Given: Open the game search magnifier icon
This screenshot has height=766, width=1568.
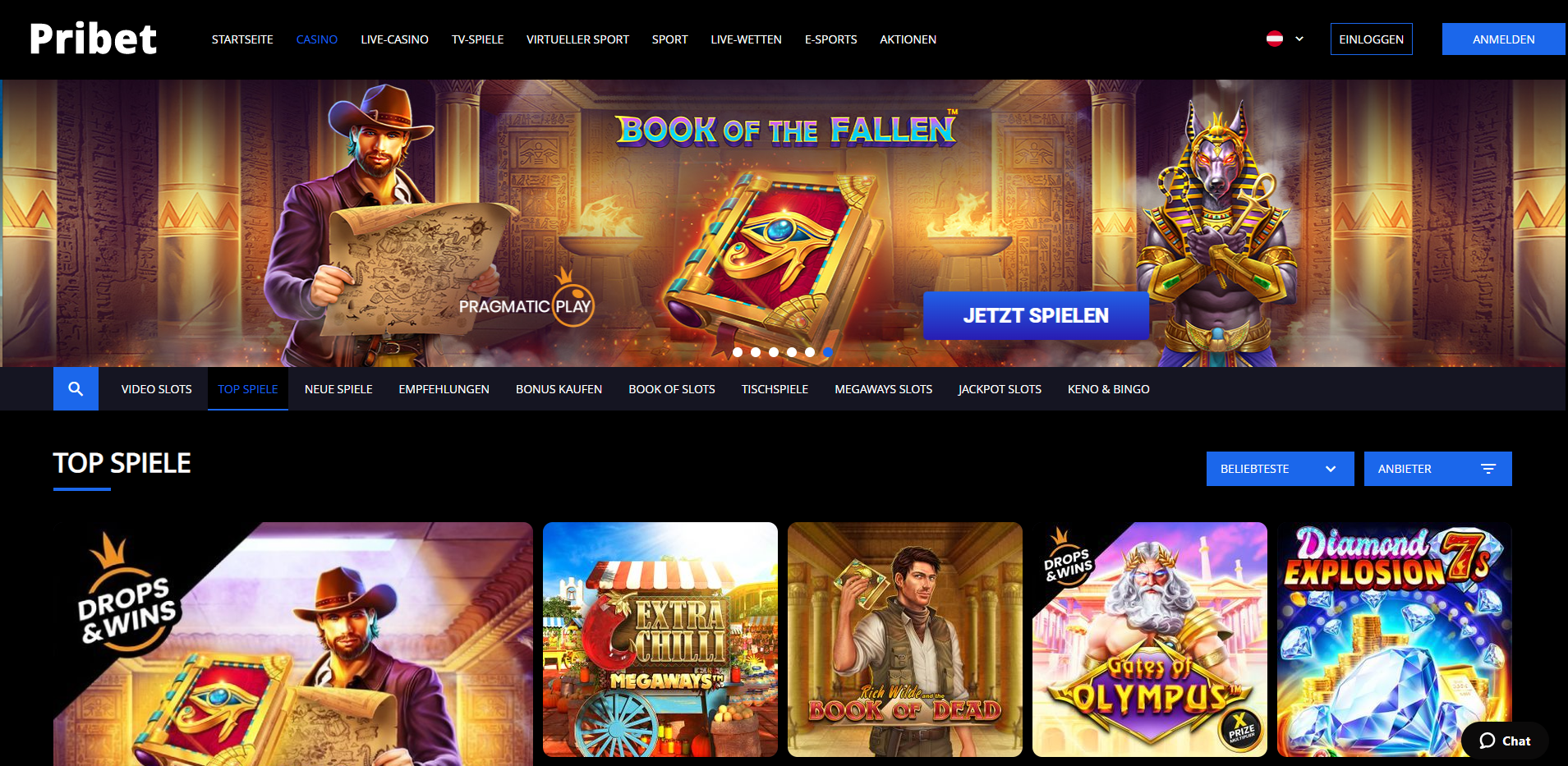Looking at the screenshot, I should click(76, 389).
